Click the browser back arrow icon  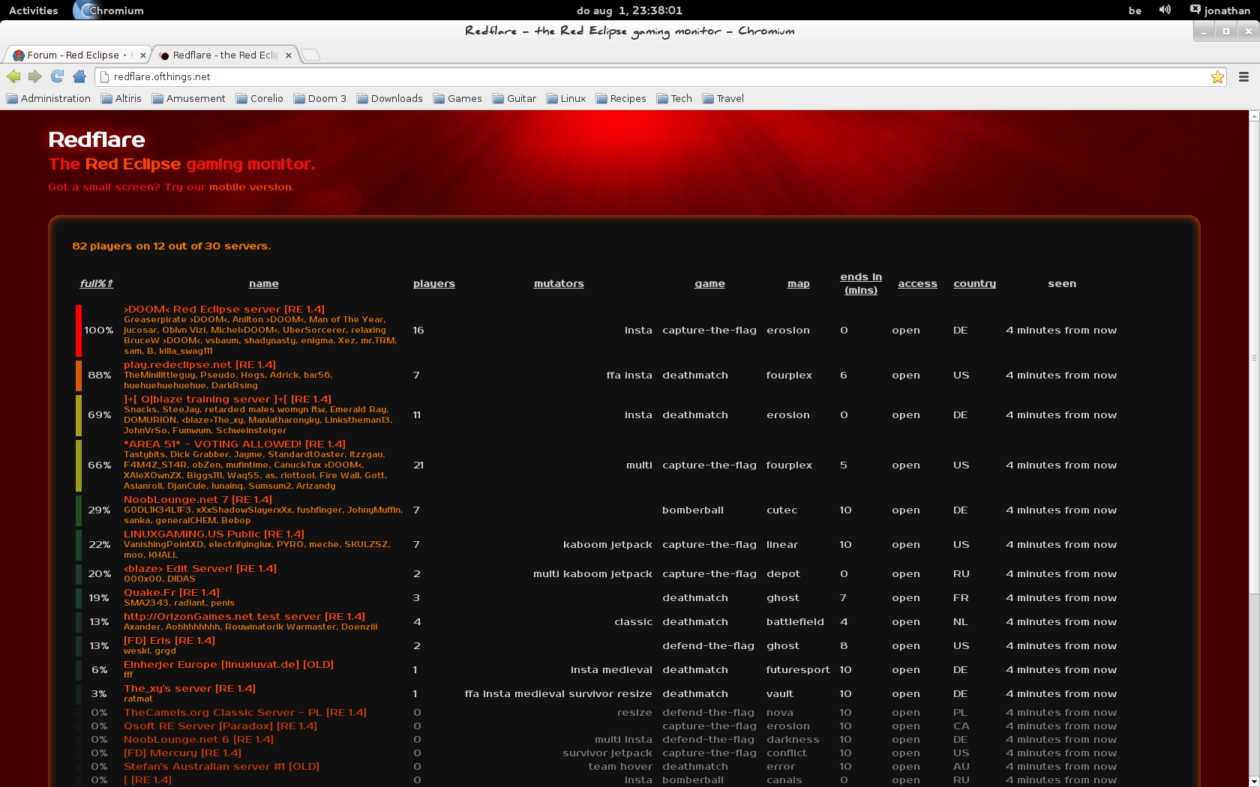point(14,77)
